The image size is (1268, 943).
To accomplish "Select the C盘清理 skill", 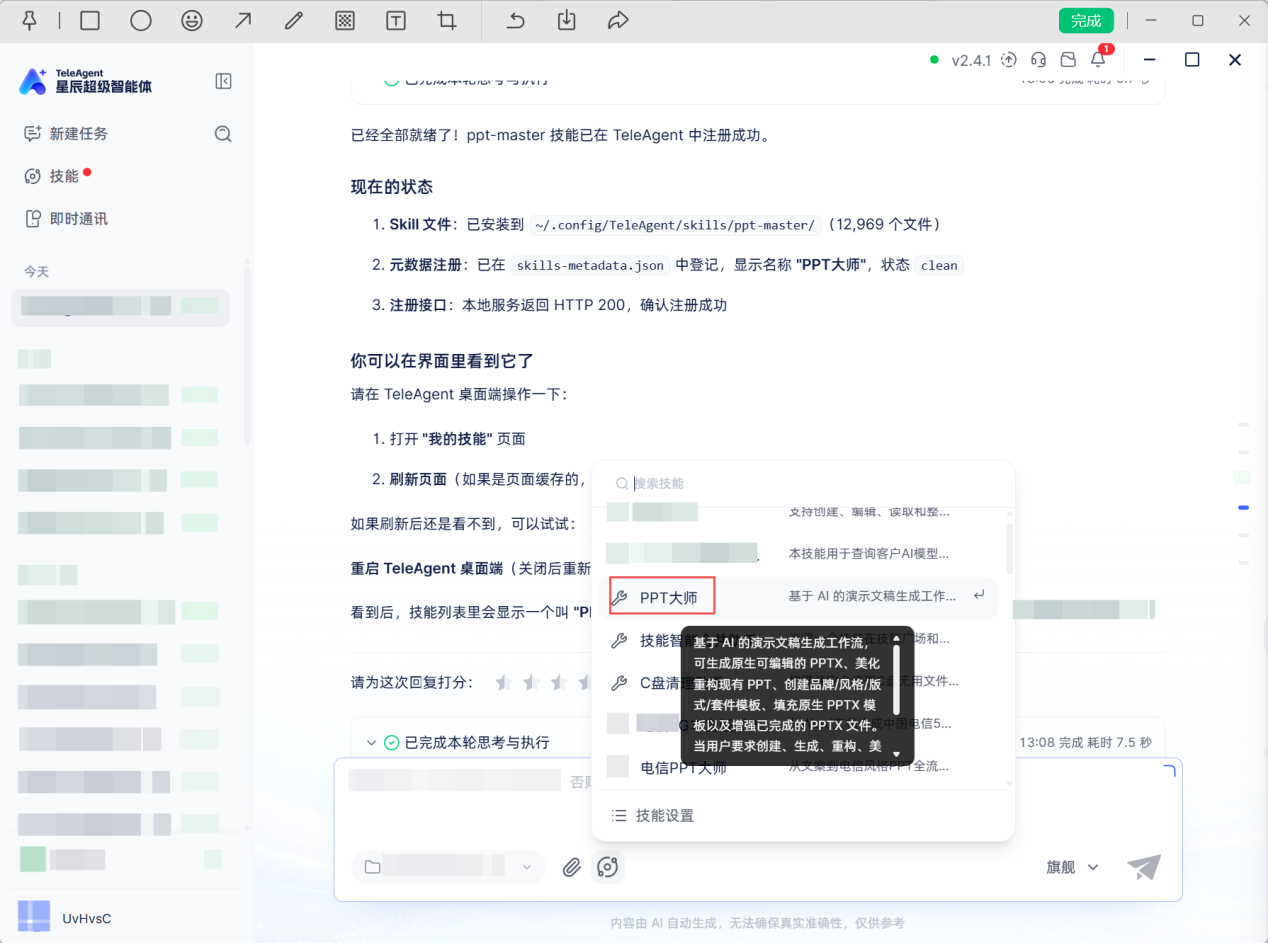I will (798, 683).
